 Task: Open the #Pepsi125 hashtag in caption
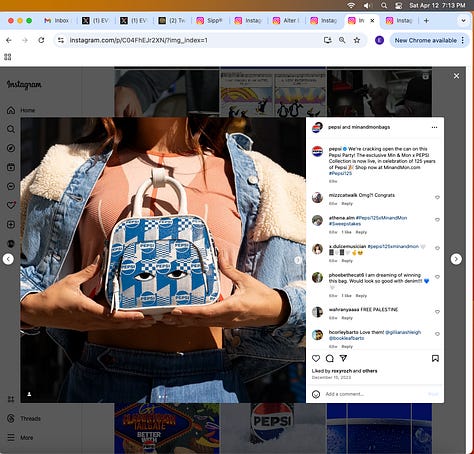[340, 173]
